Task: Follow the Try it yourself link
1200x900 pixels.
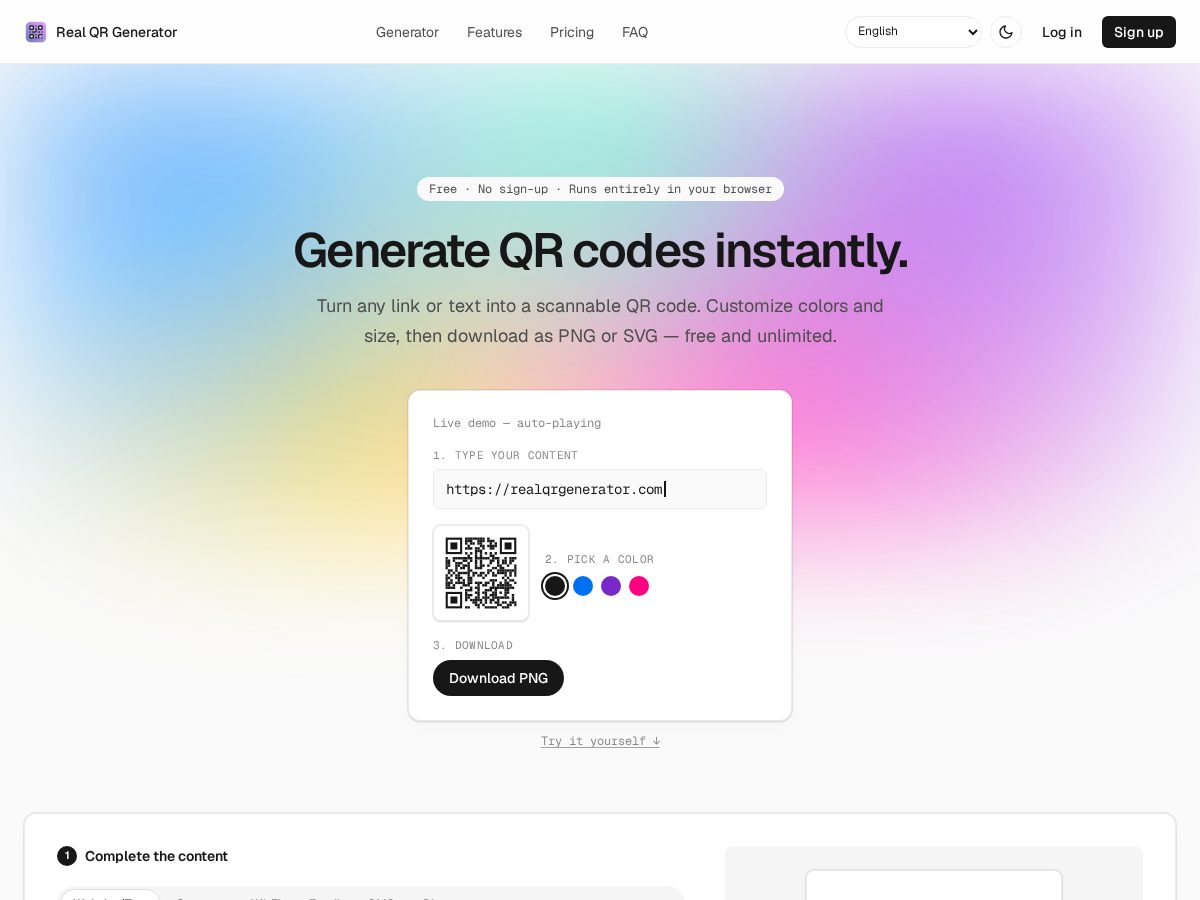Action: tap(600, 741)
